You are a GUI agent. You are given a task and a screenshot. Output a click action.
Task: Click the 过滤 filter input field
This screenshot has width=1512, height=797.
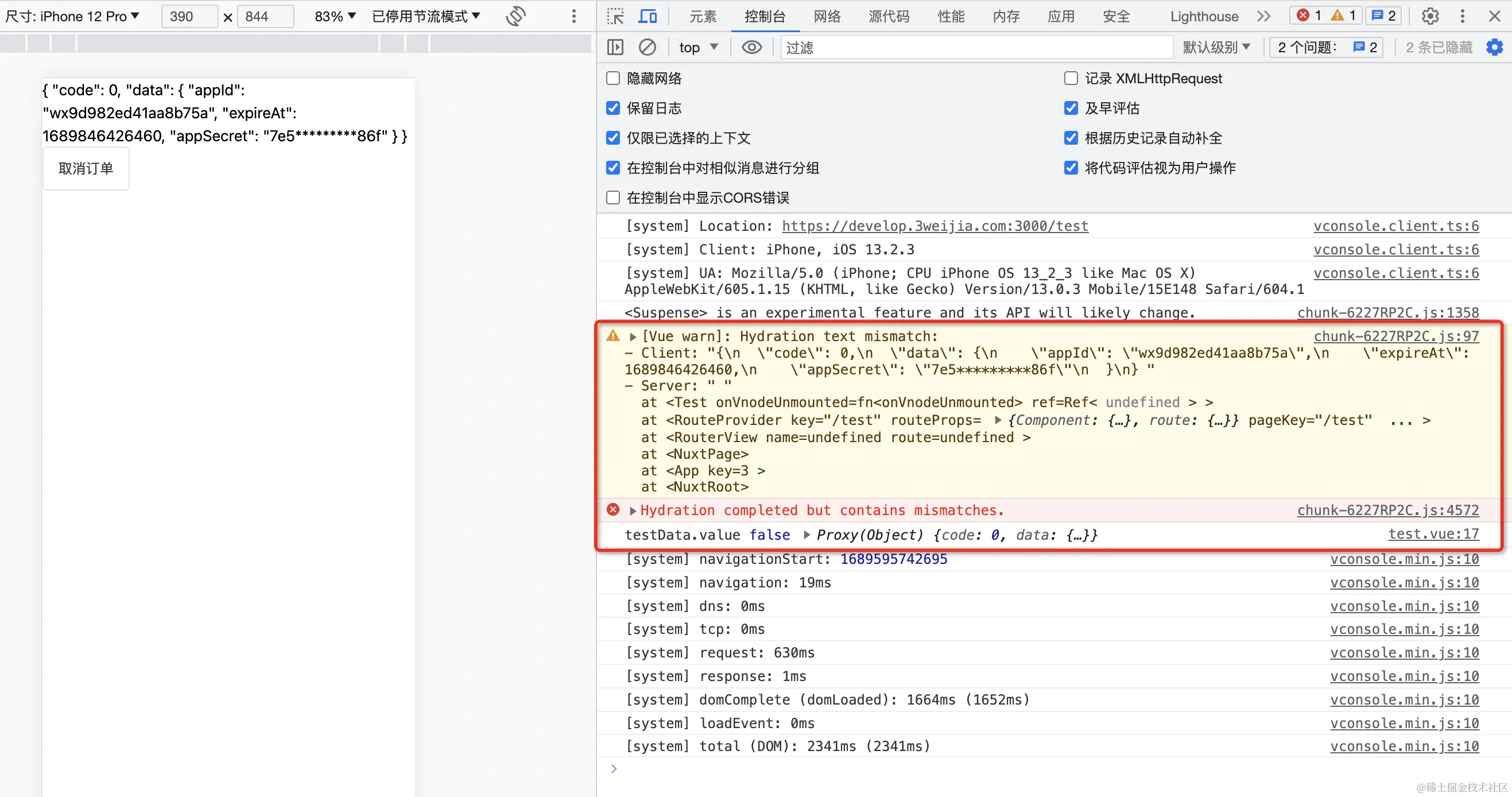(x=974, y=47)
